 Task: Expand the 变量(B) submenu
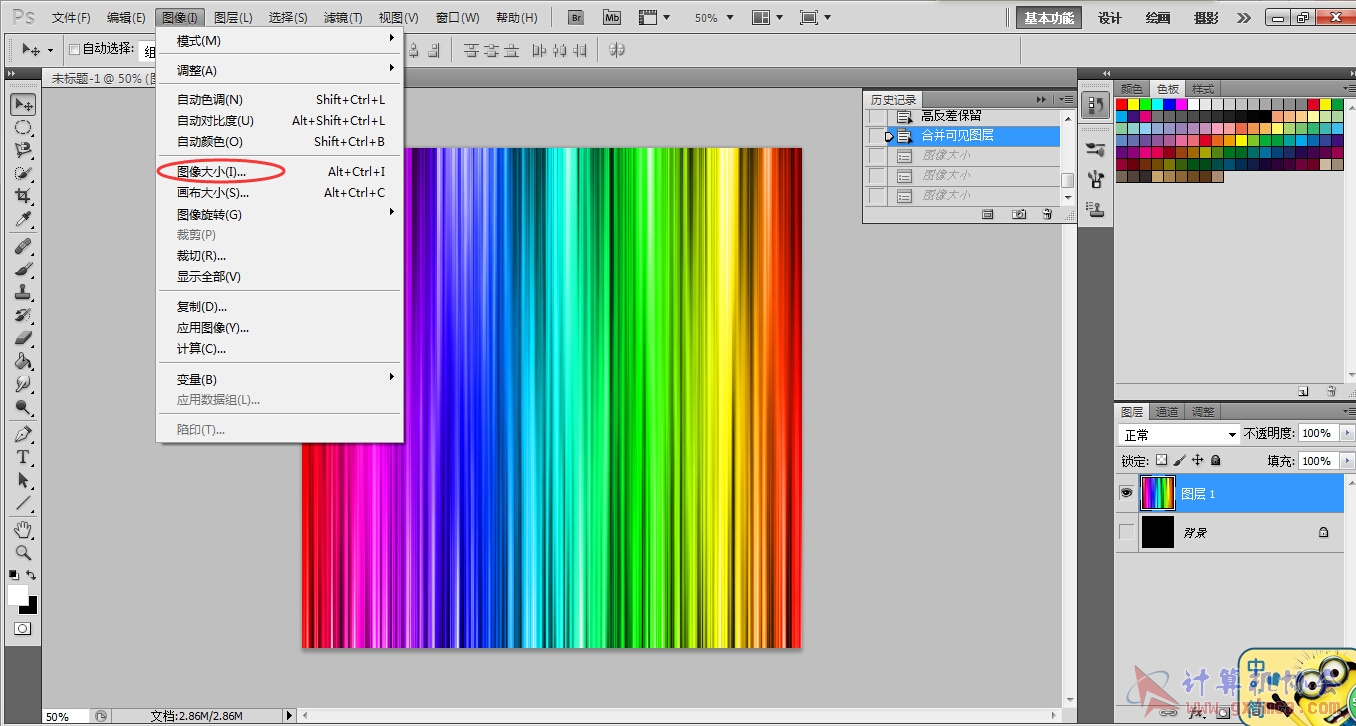(x=280, y=379)
